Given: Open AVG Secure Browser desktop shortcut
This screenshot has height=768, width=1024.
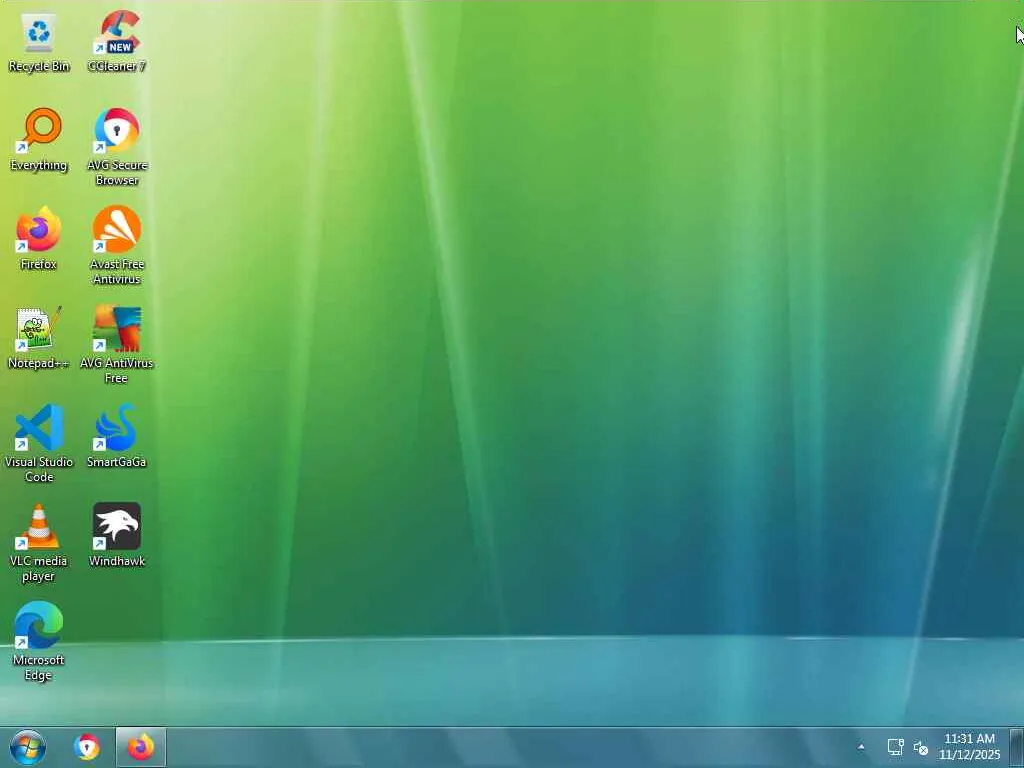Looking at the screenshot, I should click(117, 148).
